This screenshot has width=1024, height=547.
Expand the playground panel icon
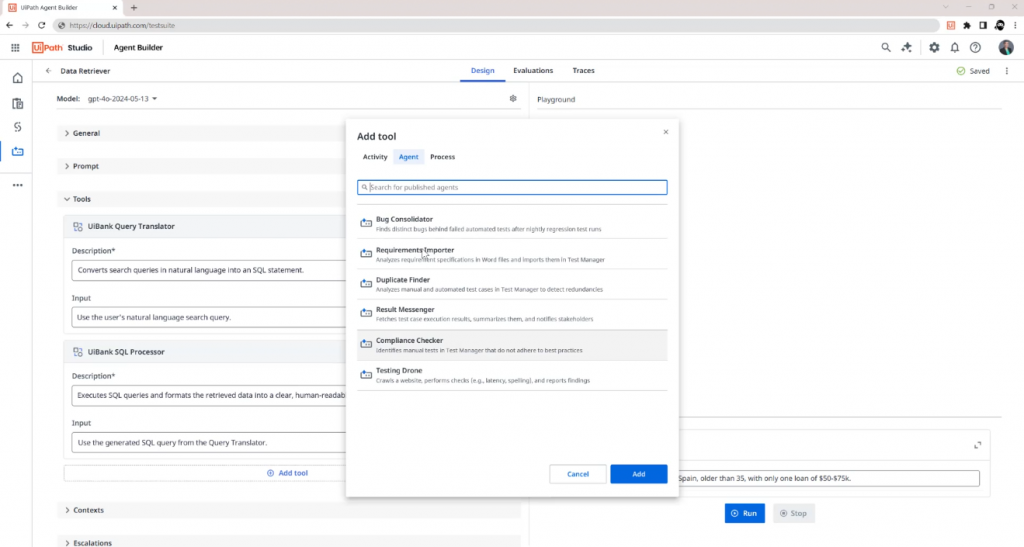pyautogui.click(x=977, y=445)
